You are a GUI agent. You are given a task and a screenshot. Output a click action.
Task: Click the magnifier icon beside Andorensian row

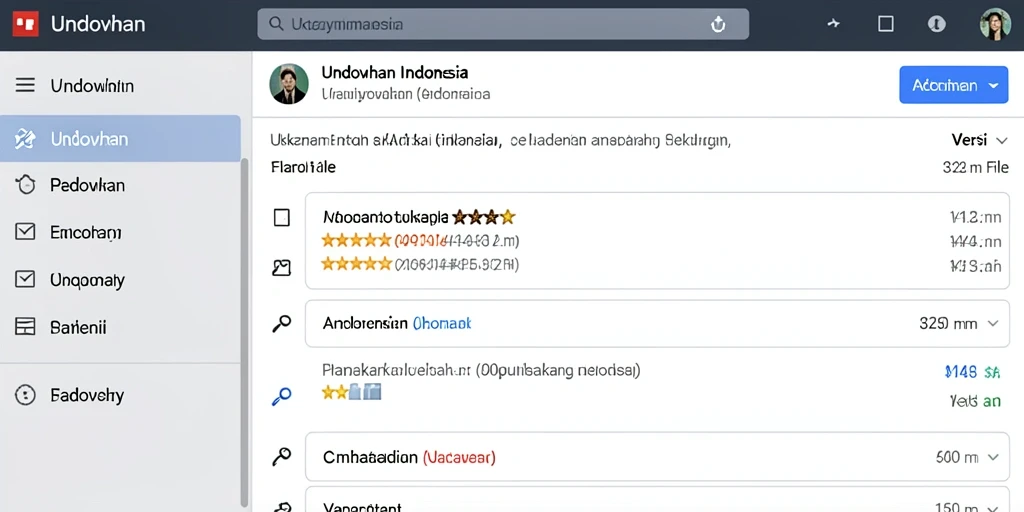point(281,323)
